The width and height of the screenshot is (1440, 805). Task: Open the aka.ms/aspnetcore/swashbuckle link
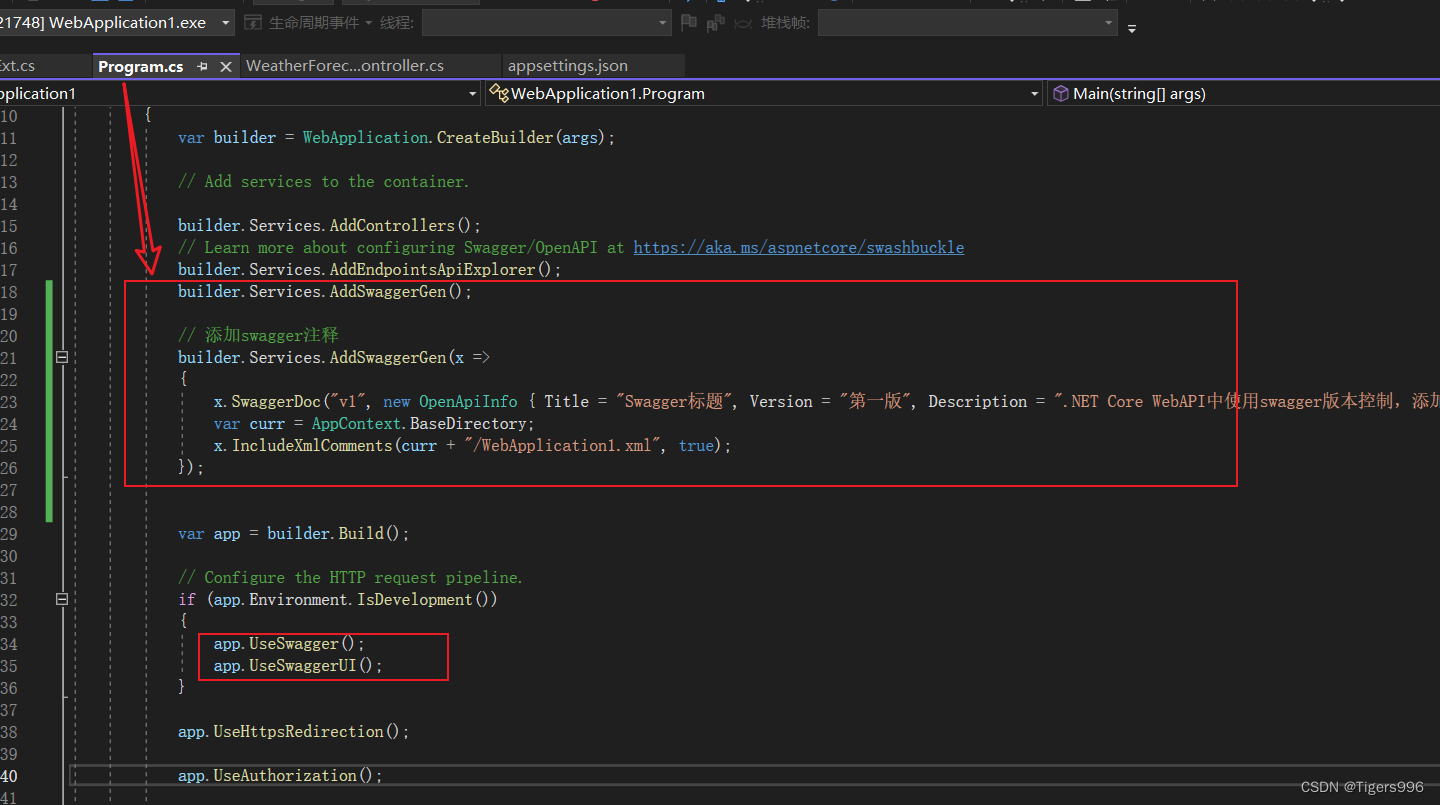tap(799, 247)
